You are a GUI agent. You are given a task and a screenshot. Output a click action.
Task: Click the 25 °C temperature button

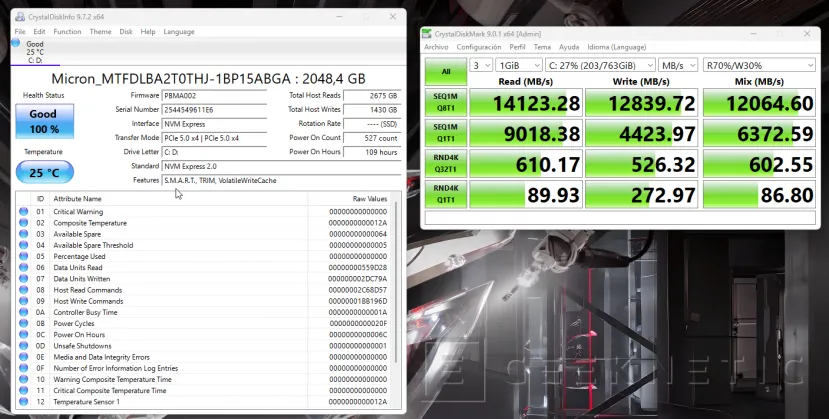pos(44,173)
